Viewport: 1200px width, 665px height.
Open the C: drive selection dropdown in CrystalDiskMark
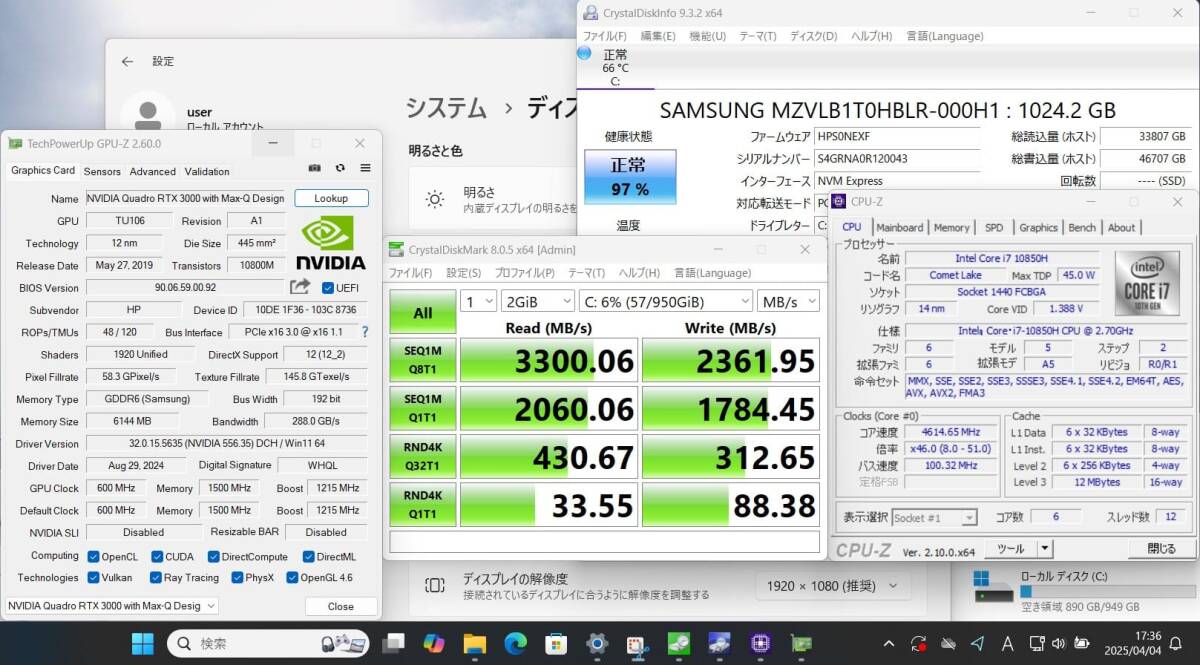tap(666, 301)
